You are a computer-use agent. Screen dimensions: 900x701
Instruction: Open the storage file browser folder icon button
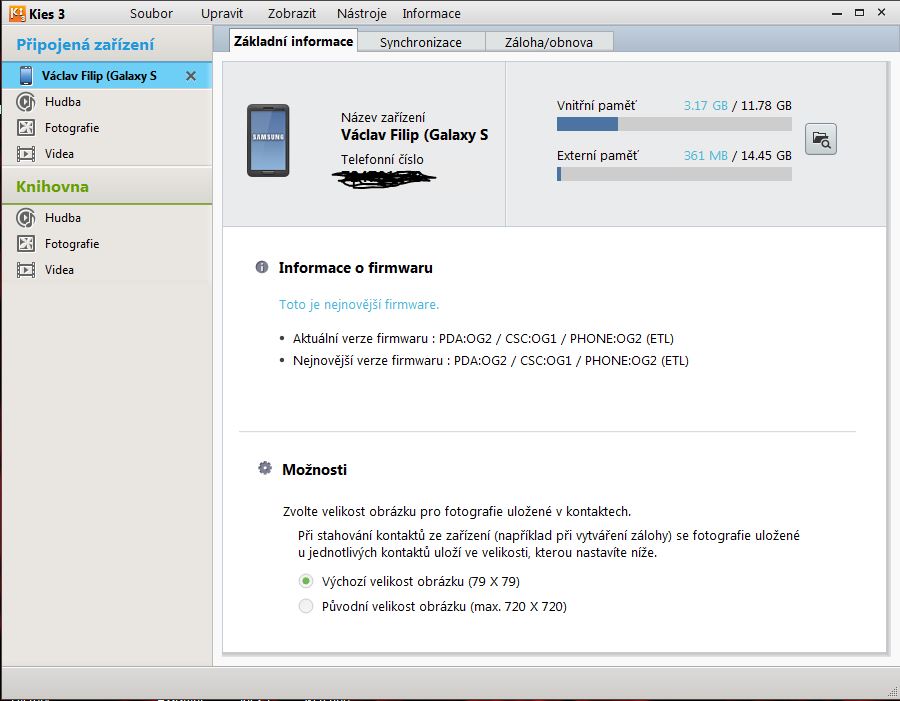[821, 140]
